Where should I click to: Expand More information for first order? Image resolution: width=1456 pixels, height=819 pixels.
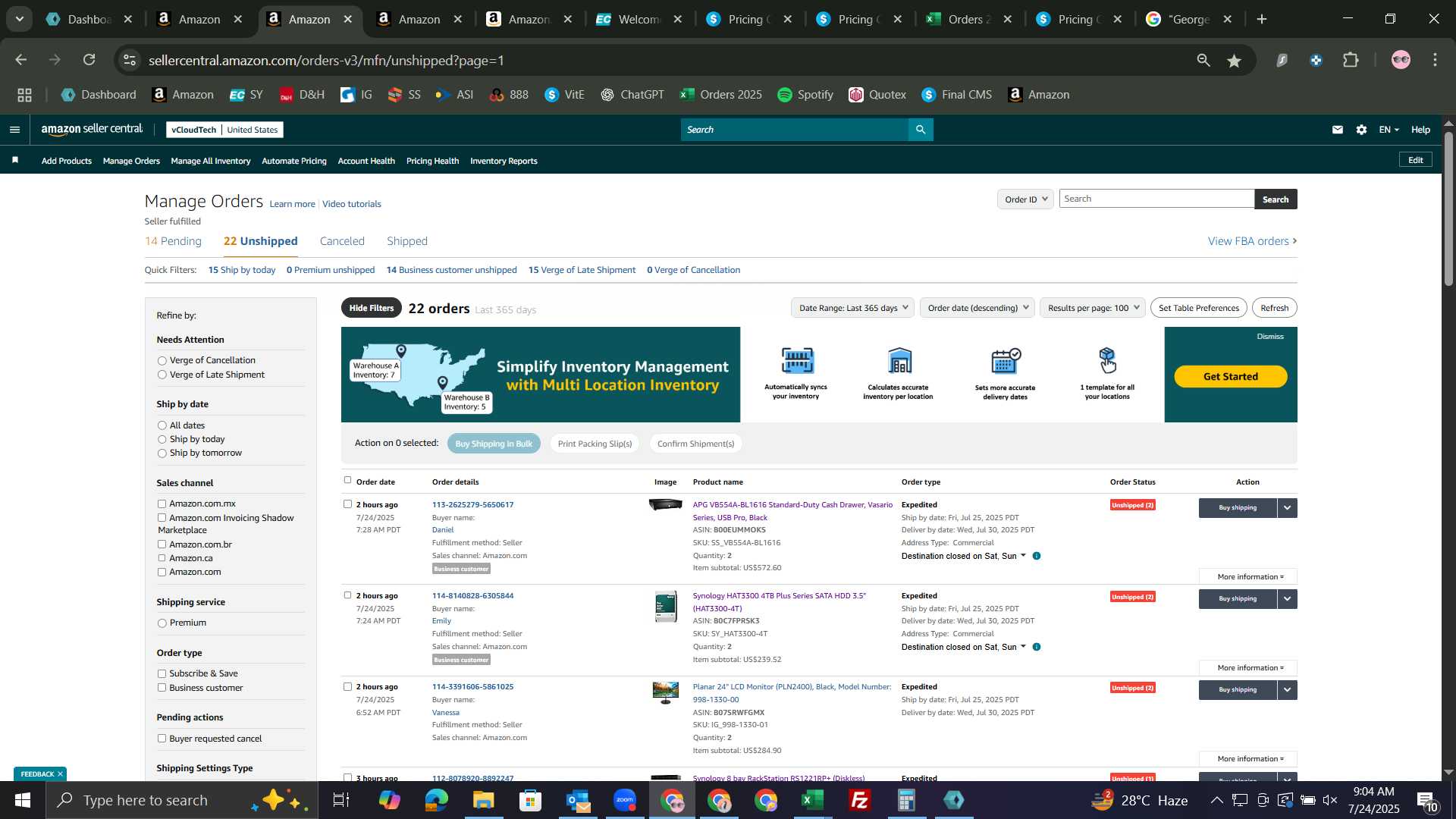(1248, 577)
